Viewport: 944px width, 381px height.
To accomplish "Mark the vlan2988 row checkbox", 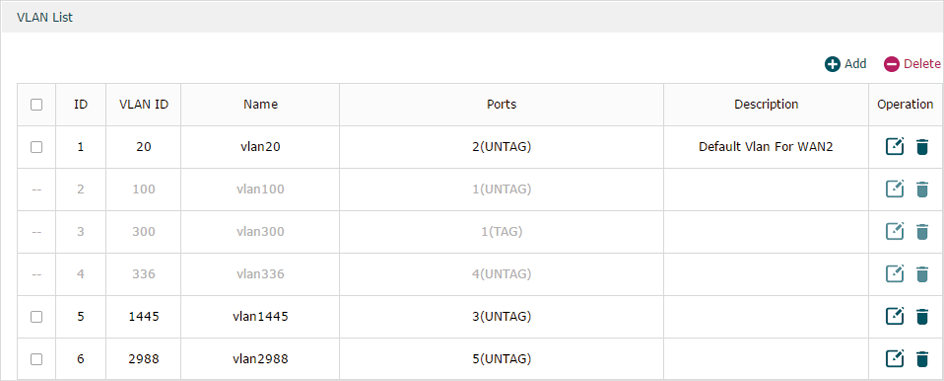I will tap(36, 359).
